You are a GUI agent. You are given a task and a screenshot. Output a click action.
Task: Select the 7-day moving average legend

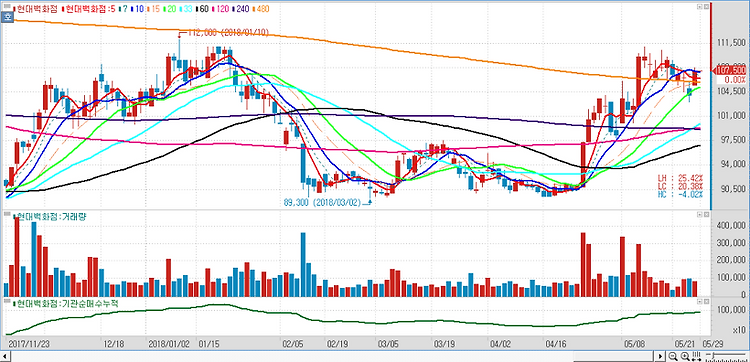click(x=123, y=9)
